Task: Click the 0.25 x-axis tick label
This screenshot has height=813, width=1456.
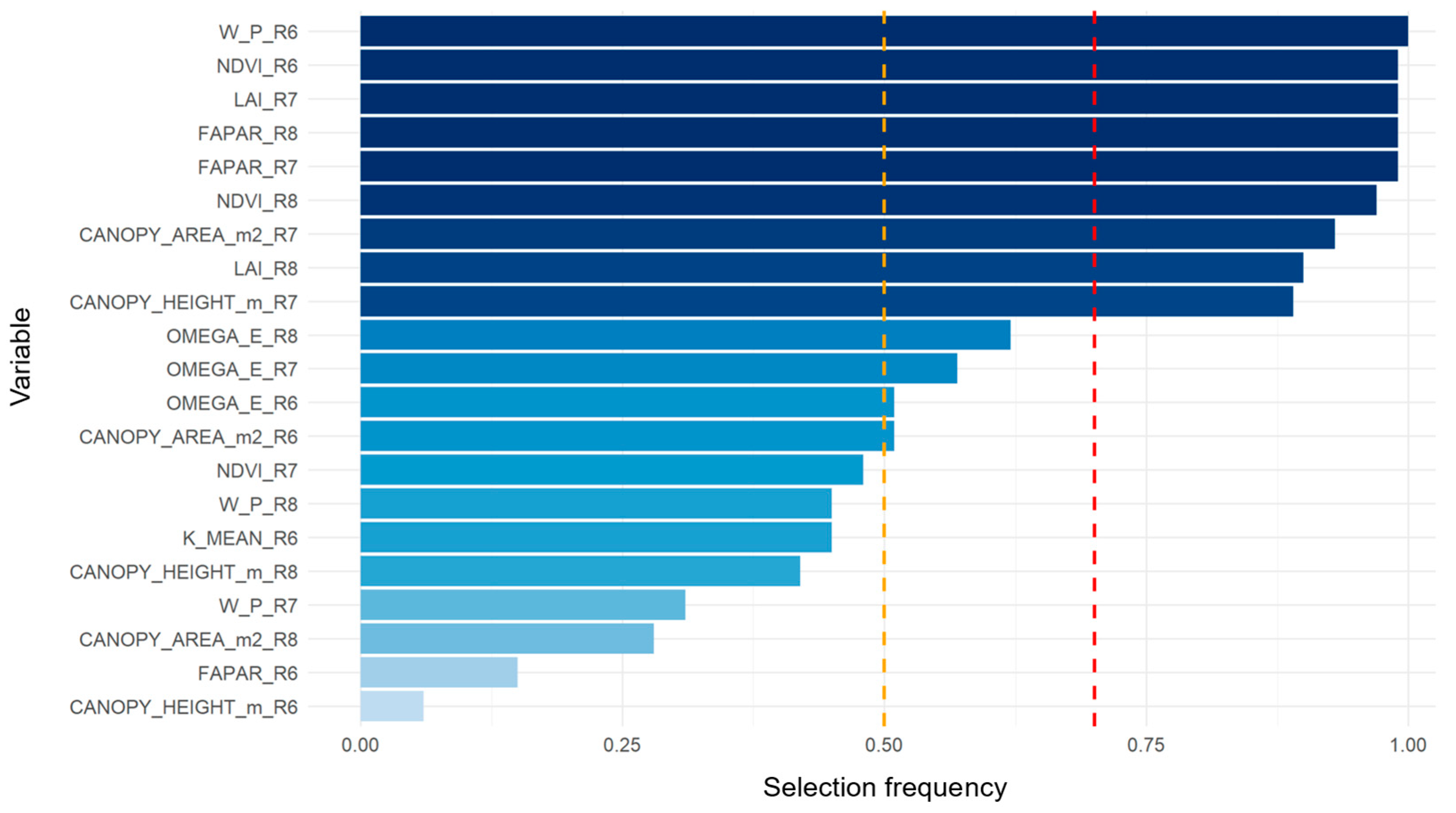Action: 622,745
